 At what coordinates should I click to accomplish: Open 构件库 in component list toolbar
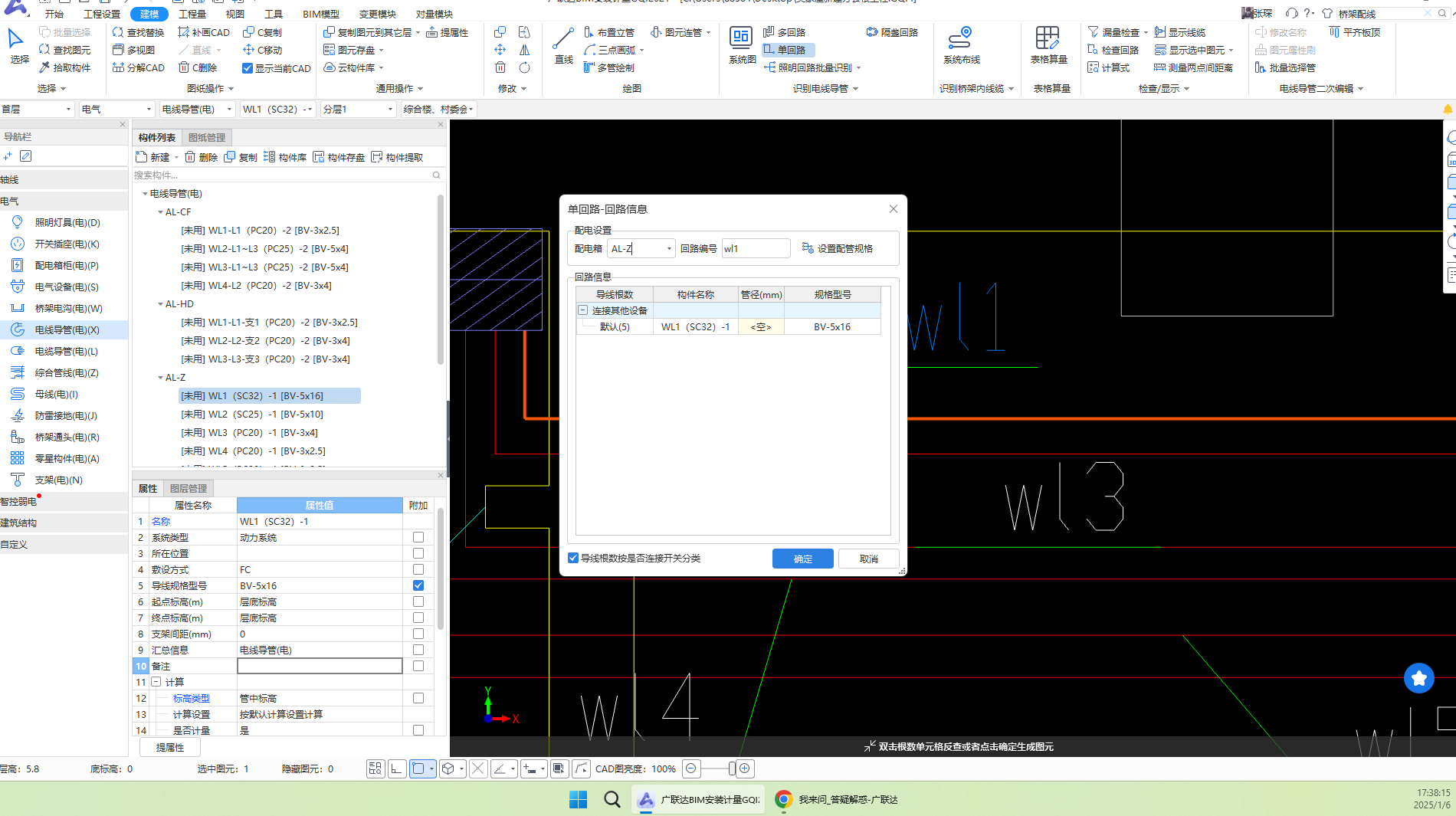(x=285, y=157)
